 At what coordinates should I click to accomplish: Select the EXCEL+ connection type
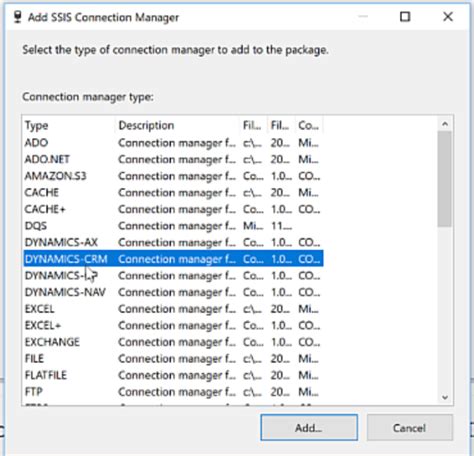(173, 325)
